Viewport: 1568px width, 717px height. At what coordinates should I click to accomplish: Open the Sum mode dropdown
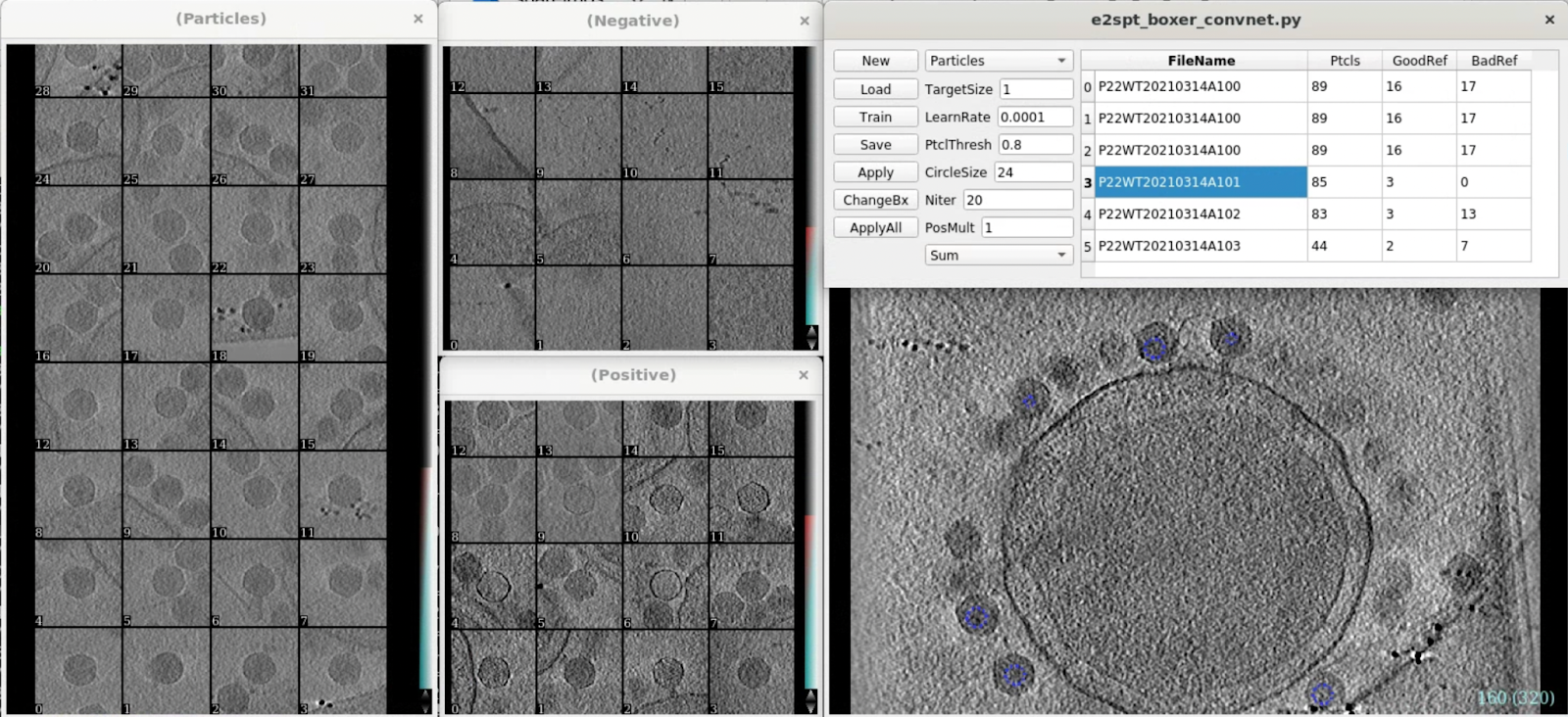point(998,255)
